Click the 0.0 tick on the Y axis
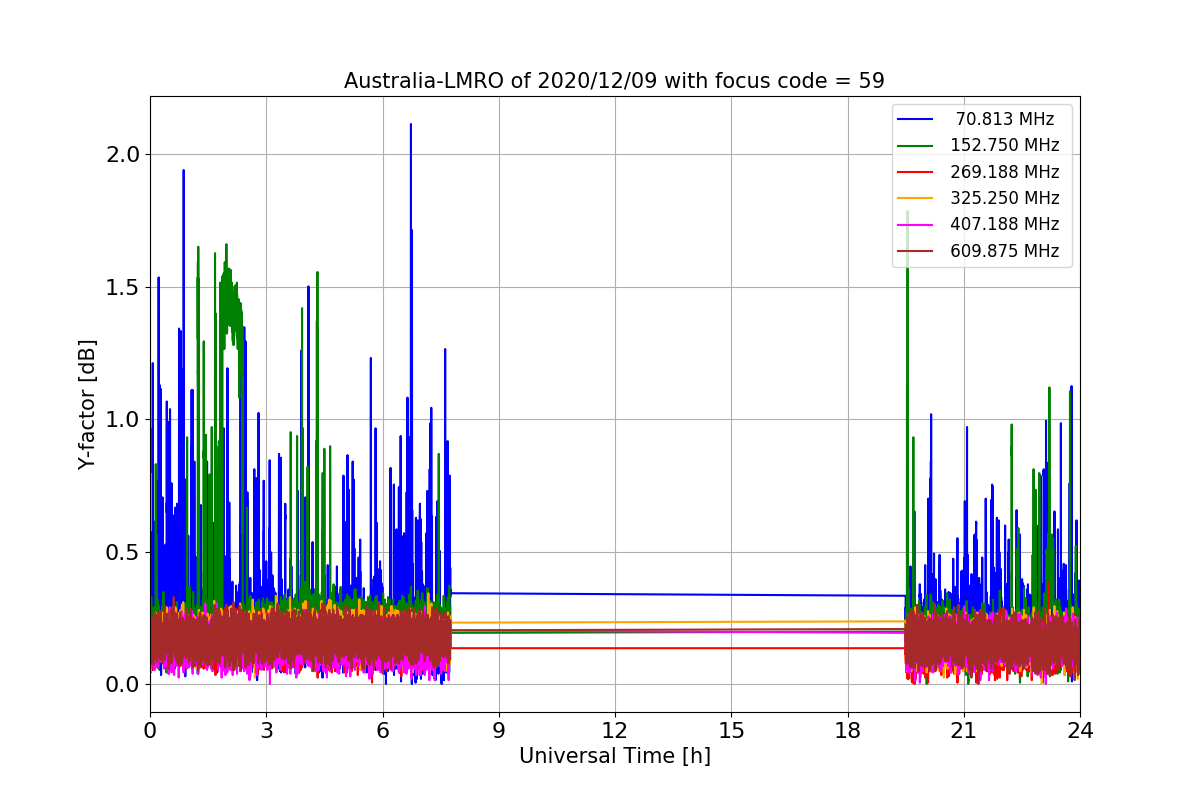The height and width of the screenshot is (800, 1200). pyautogui.click(x=124, y=684)
